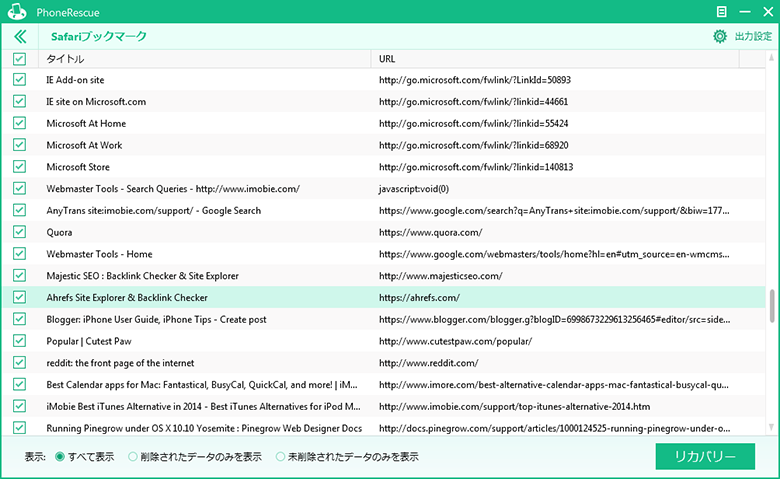Select the すべて表示 radio button
The image size is (780, 479).
(x=60, y=457)
